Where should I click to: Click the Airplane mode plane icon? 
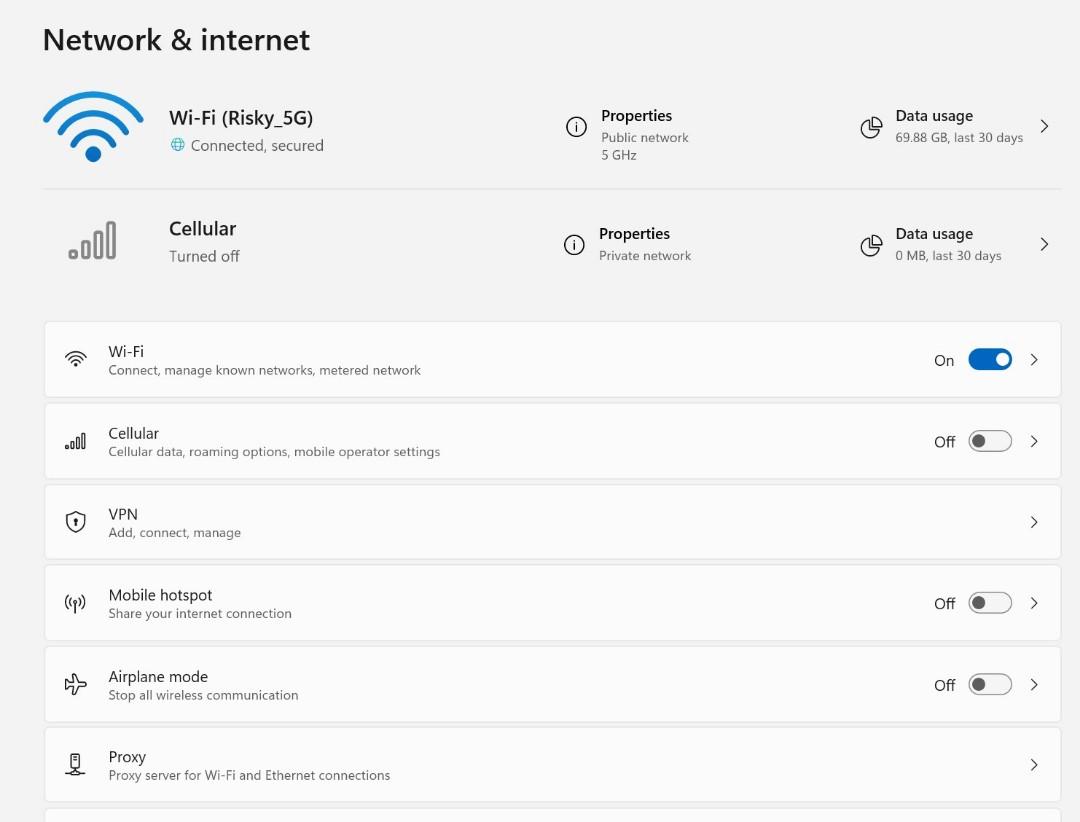75,685
